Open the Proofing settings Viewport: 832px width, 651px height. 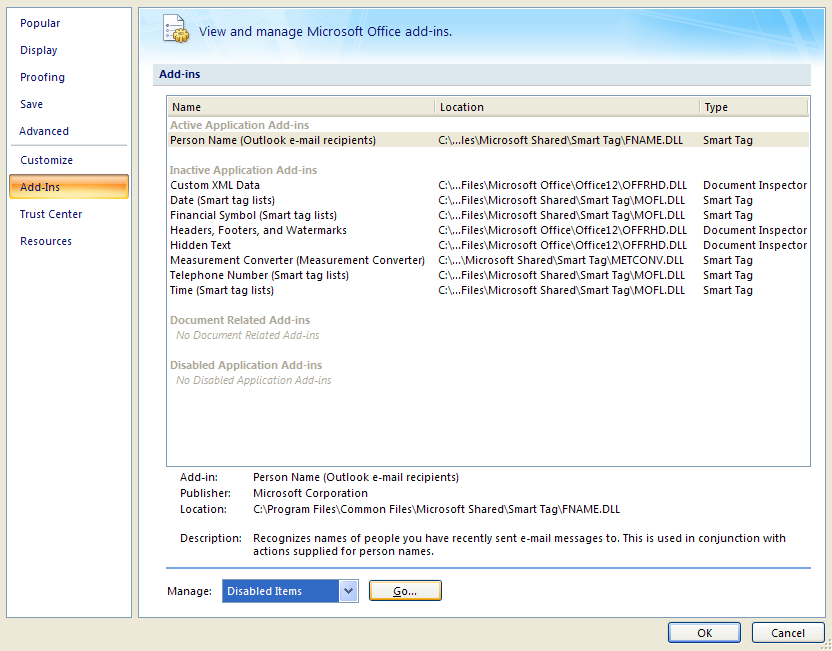42,77
